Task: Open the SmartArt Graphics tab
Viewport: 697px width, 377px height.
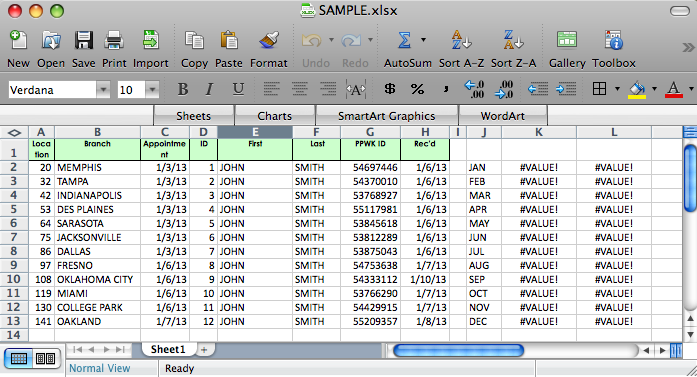Action: click(386, 116)
